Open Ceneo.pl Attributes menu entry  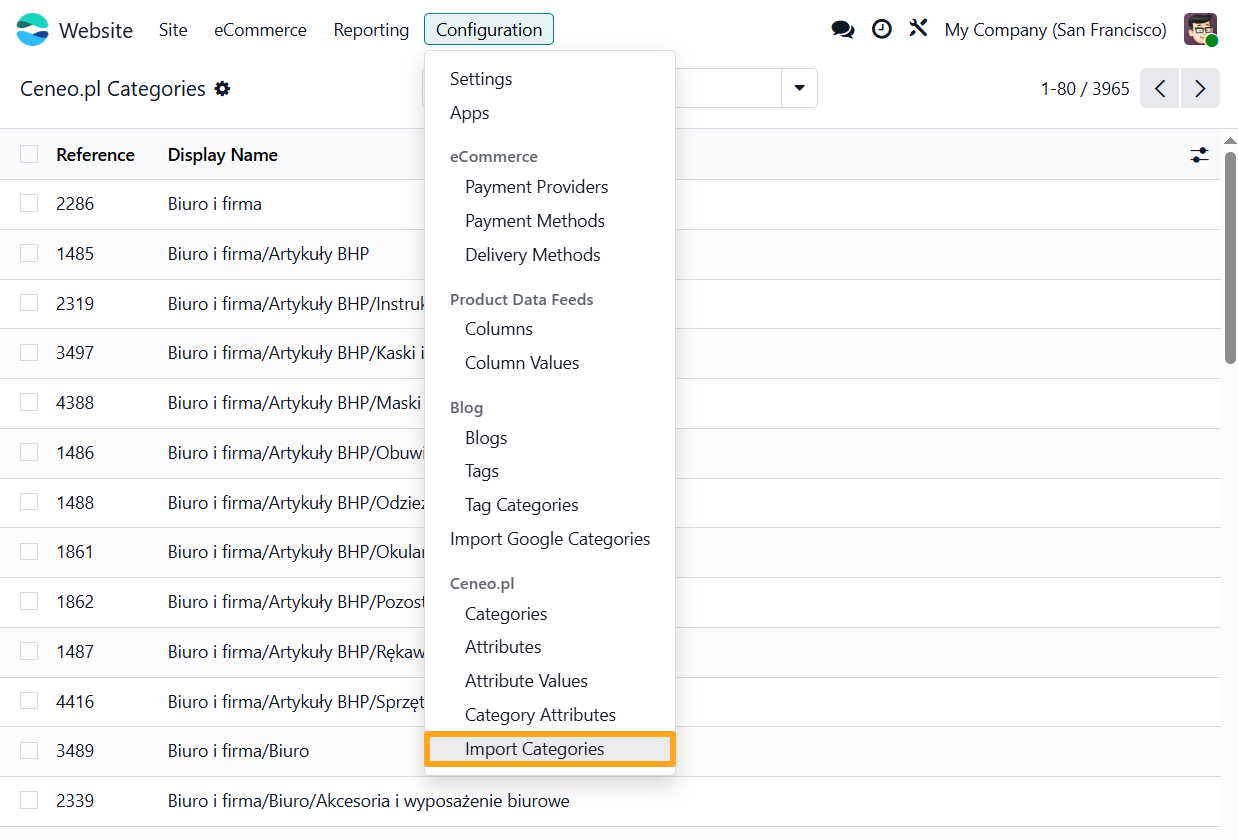click(503, 647)
